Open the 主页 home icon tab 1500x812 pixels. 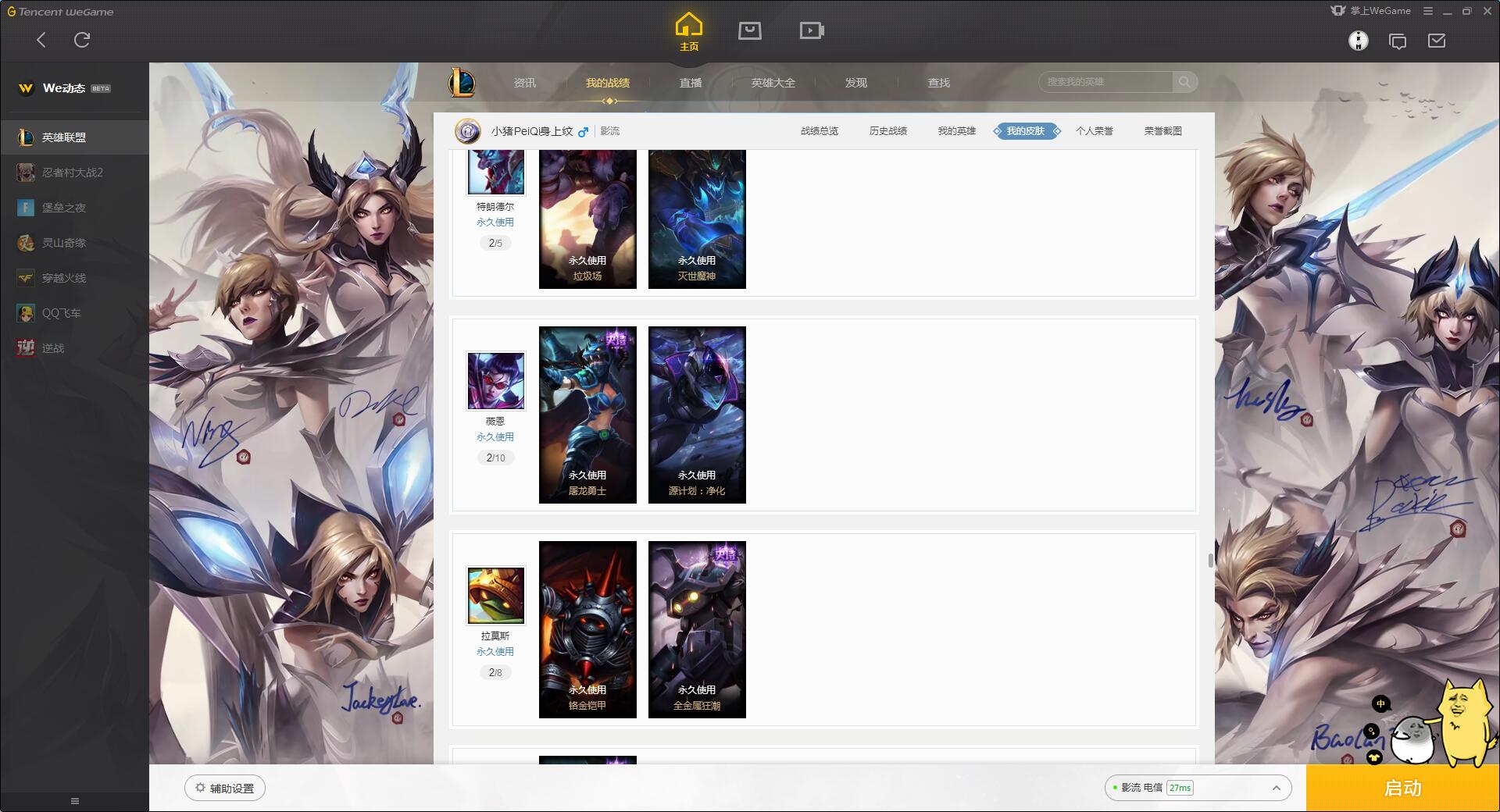tap(688, 32)
